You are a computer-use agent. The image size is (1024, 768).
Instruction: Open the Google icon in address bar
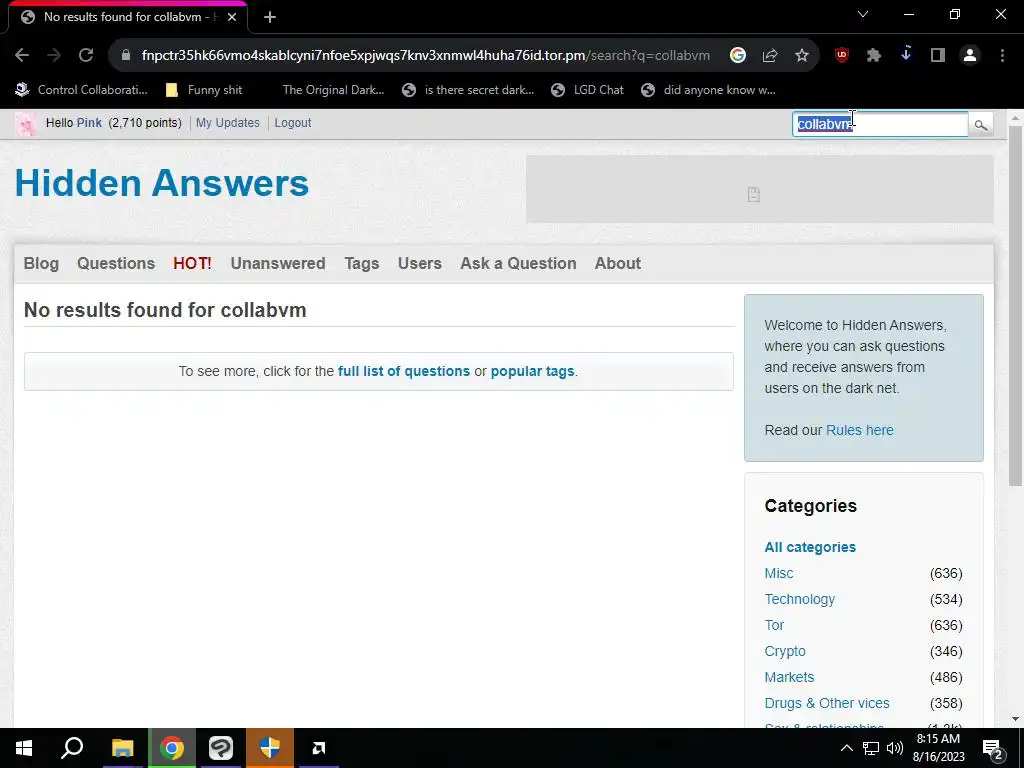pos(738,56)
